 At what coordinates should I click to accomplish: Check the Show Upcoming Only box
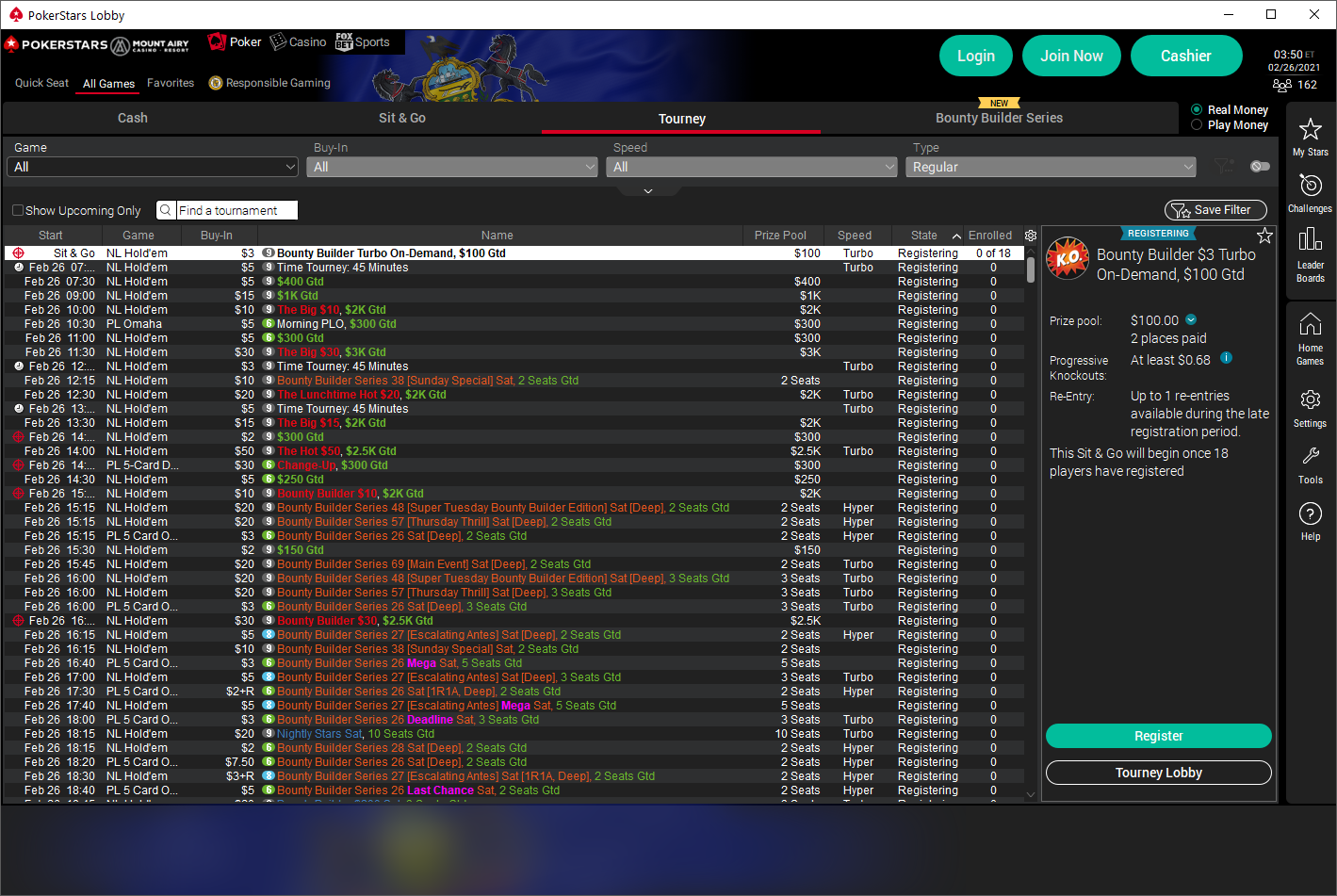pos(17,211)
